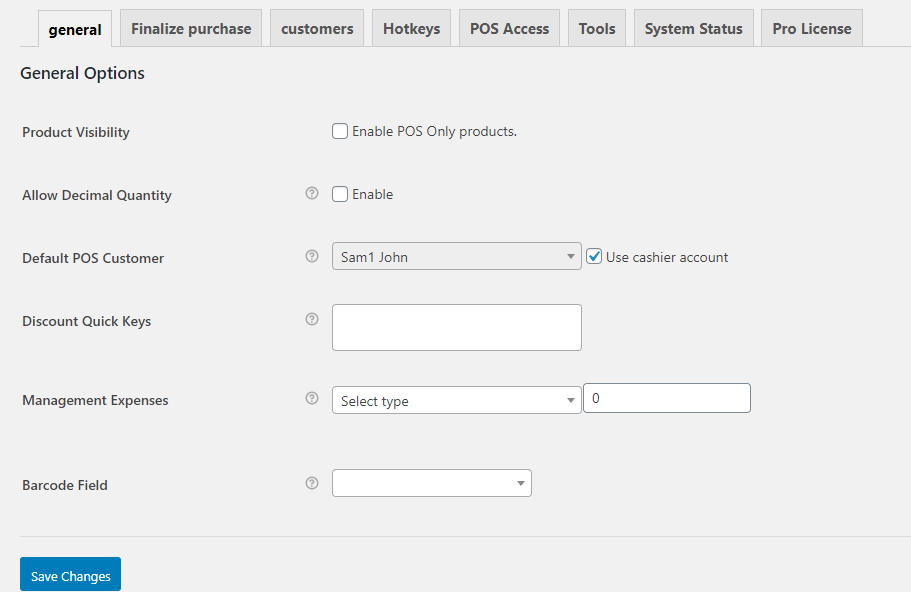Open the Default POS Customer dropdown showing Sam1 John

456,256
